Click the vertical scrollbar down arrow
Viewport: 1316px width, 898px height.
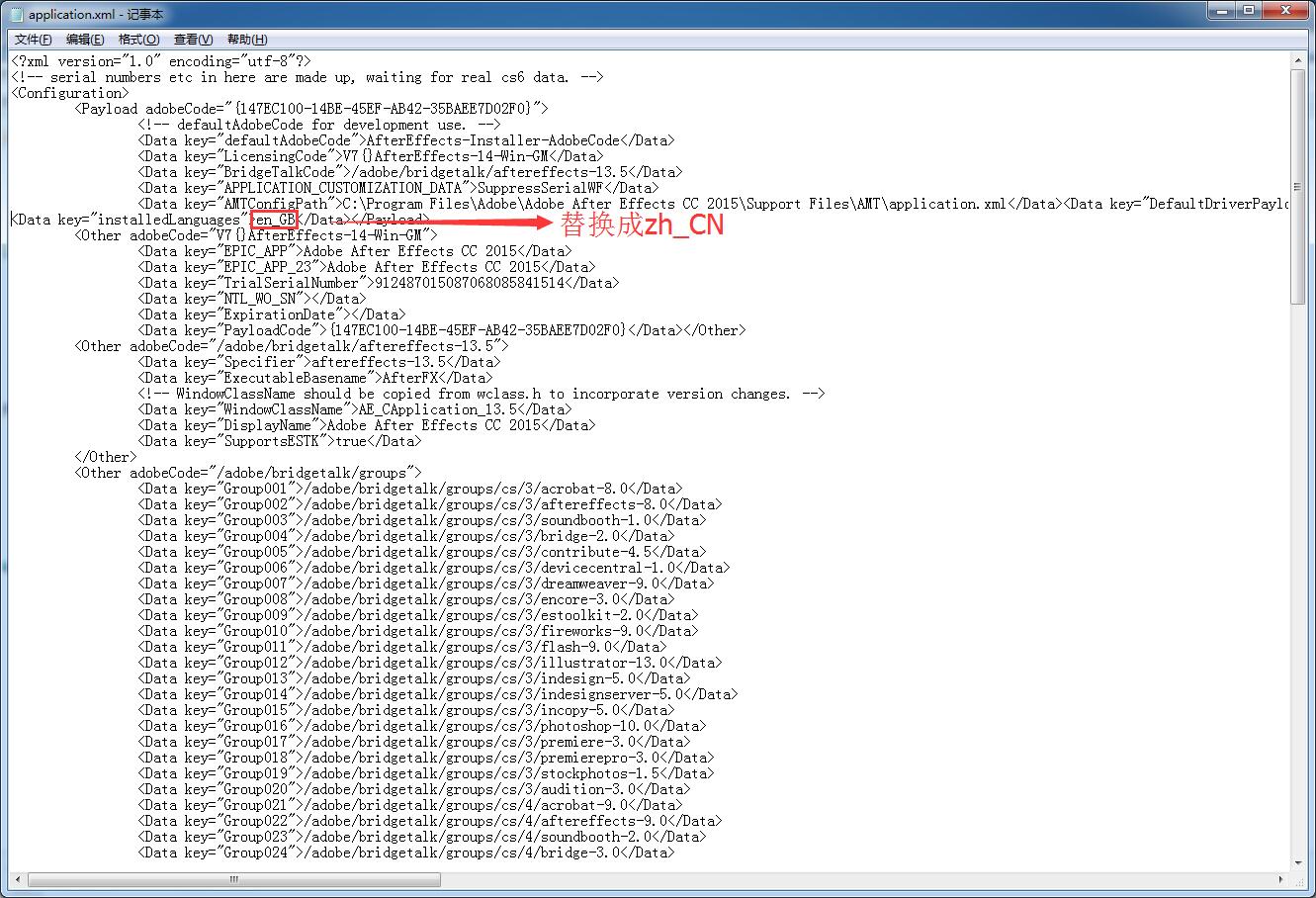(1299, 862)
